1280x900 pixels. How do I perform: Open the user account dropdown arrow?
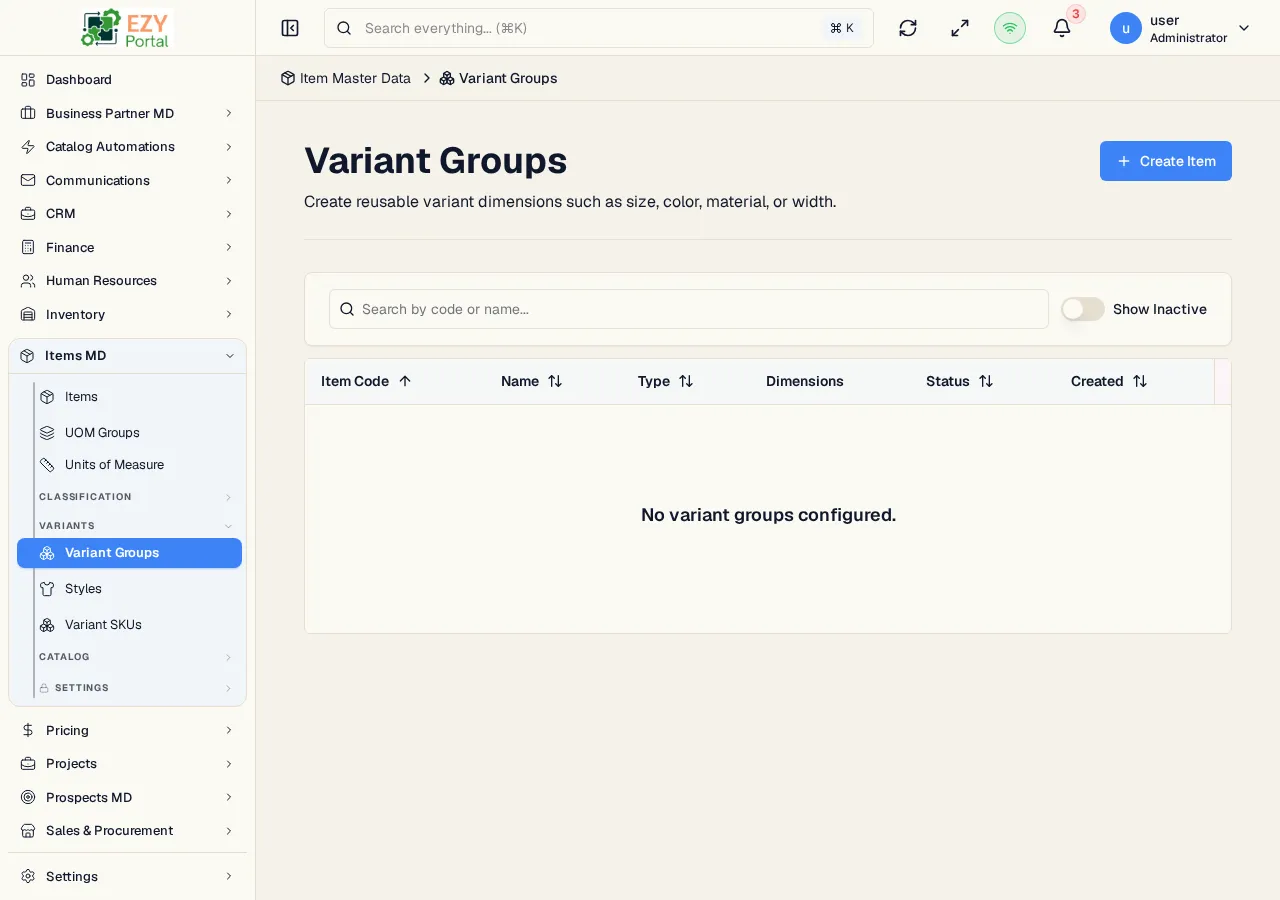point(1244,28)
